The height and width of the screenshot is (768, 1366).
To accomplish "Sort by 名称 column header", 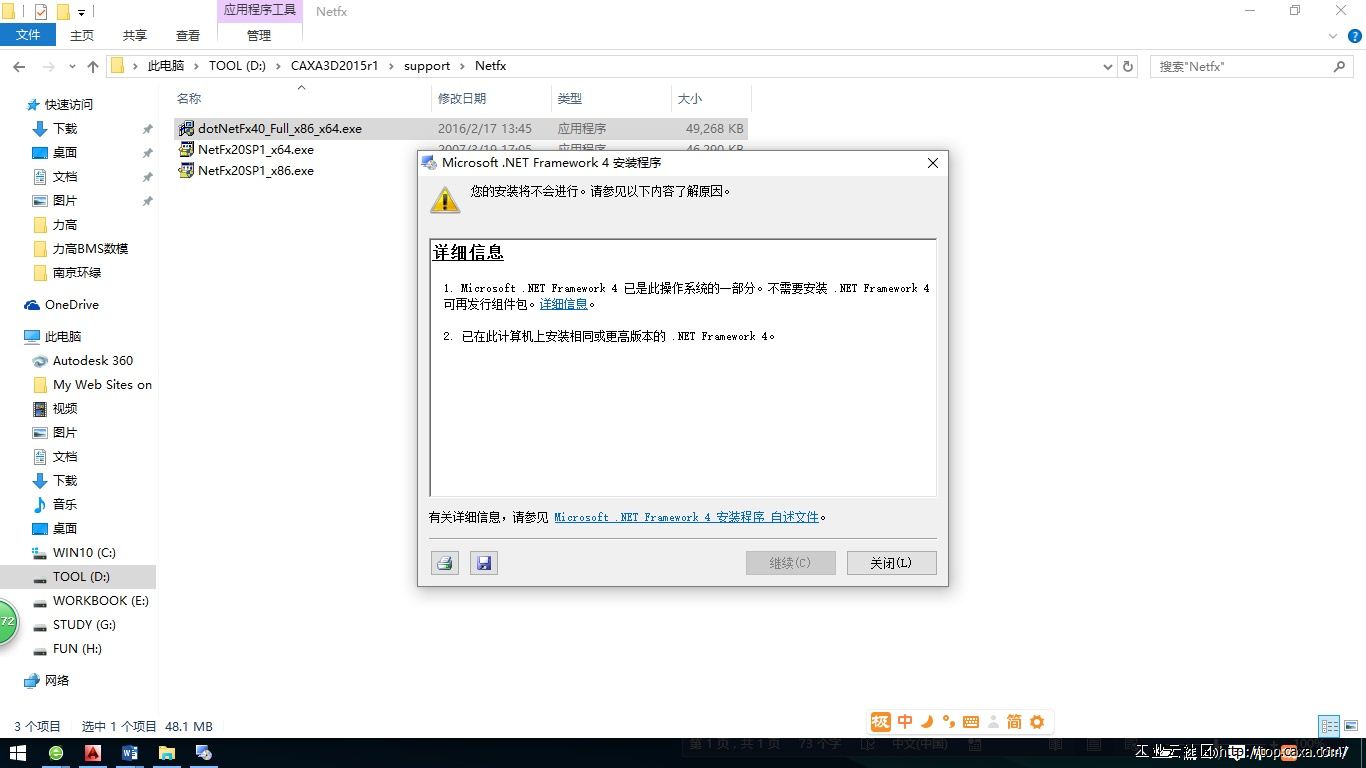I will tap(189, 98).
